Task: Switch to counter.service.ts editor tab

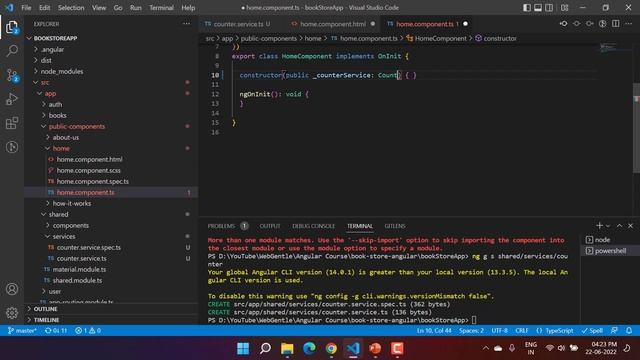Action: tap(238, 24)
